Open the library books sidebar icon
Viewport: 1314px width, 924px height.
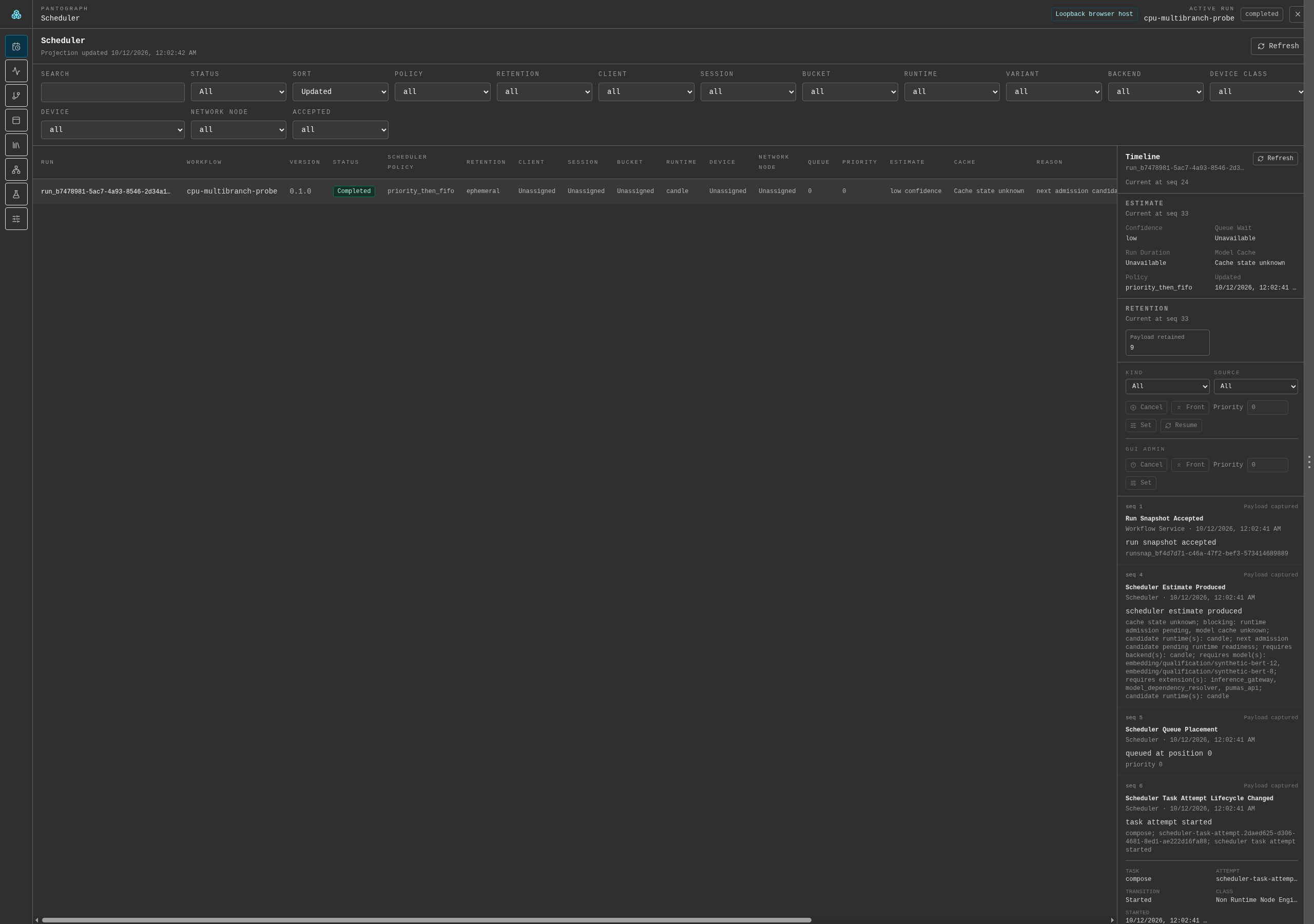point(16,145)
